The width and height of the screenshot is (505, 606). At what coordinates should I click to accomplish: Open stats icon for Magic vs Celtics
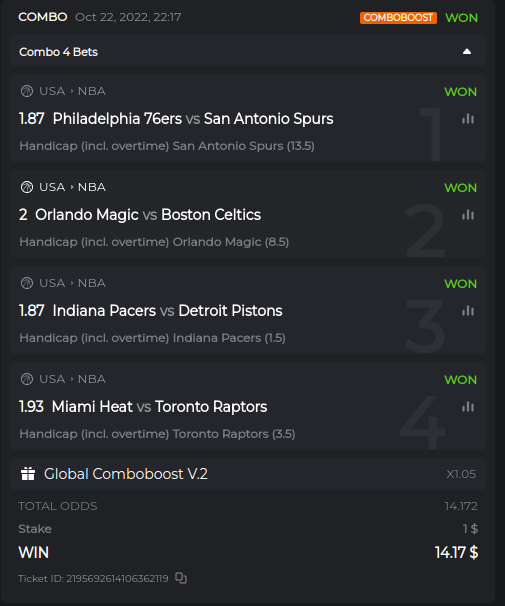468,214
